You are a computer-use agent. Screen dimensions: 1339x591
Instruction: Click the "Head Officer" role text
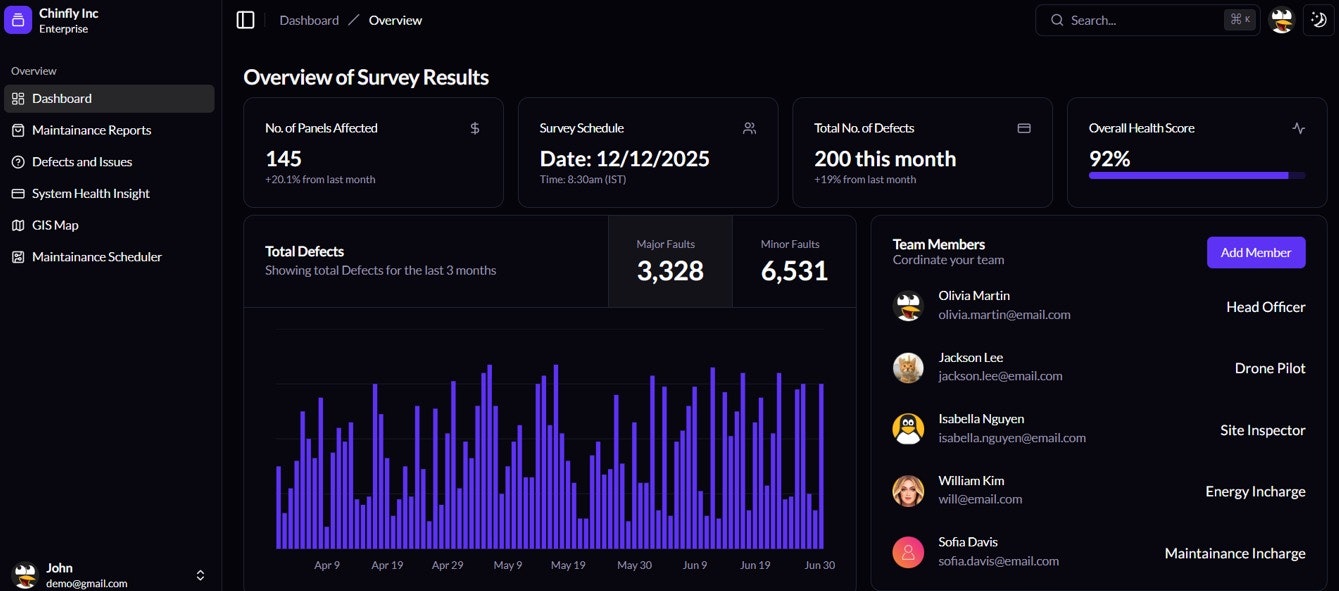click(1266, 307)
